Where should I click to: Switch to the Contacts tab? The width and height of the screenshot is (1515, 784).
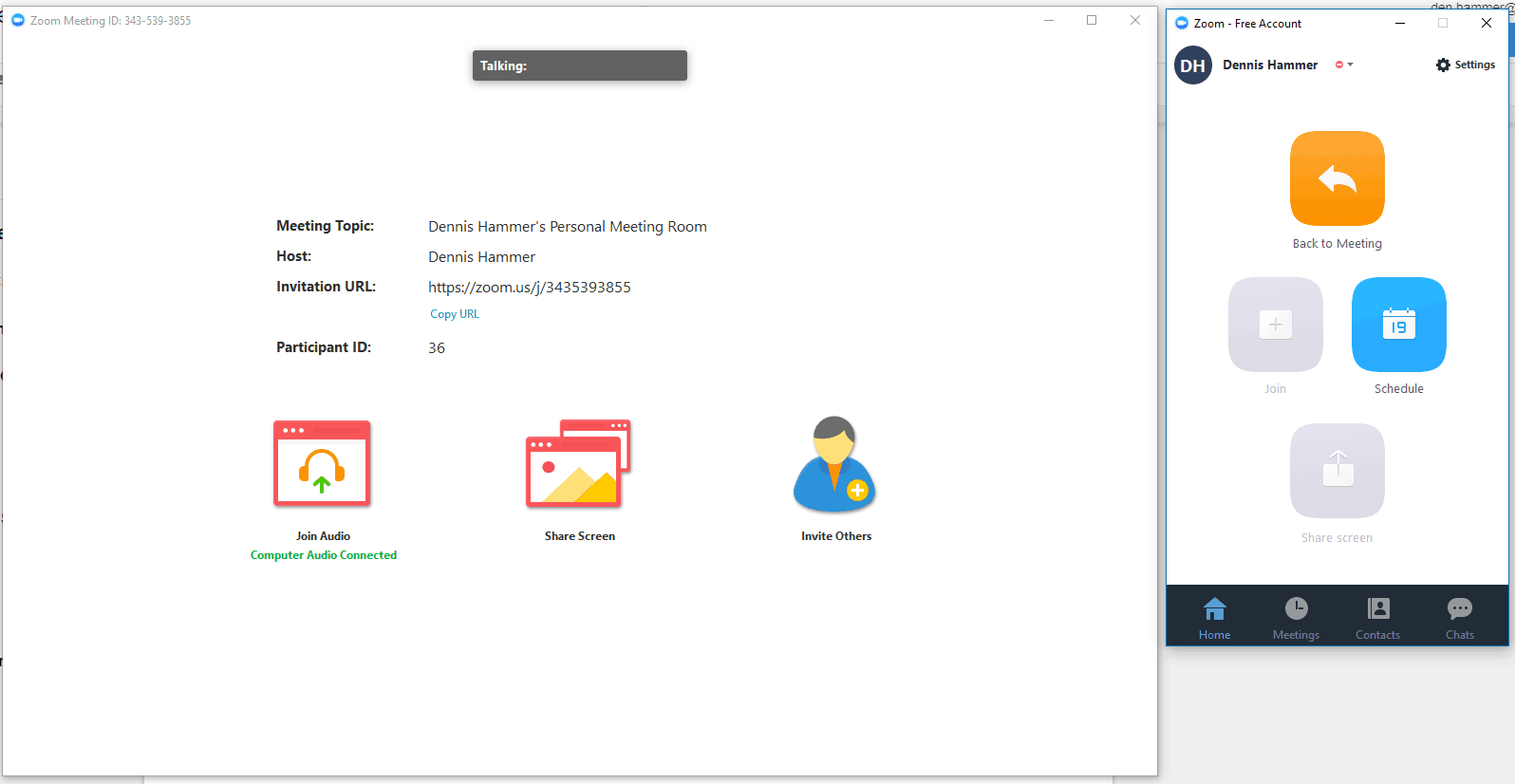1377,619
